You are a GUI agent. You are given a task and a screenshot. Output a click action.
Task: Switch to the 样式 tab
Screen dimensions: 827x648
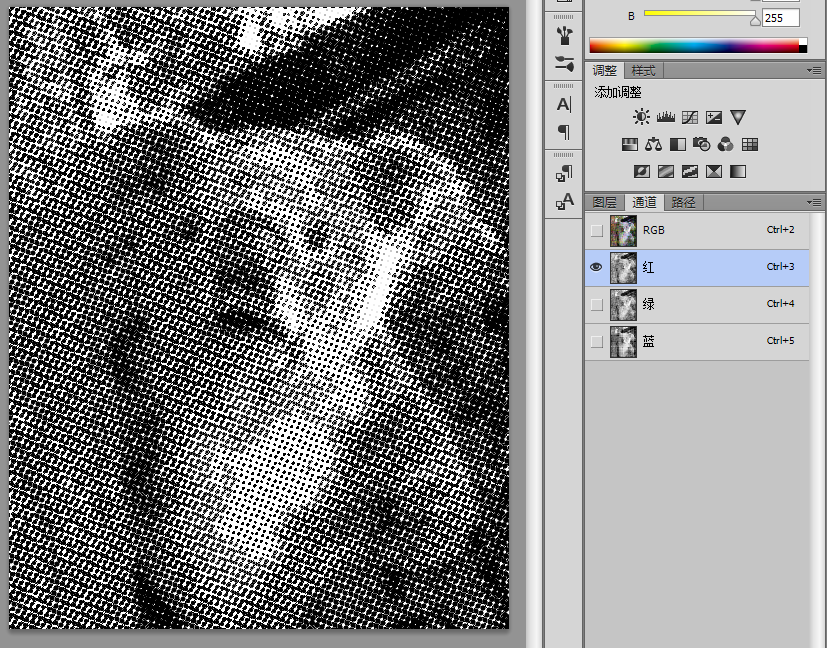[x=643, y=70]
